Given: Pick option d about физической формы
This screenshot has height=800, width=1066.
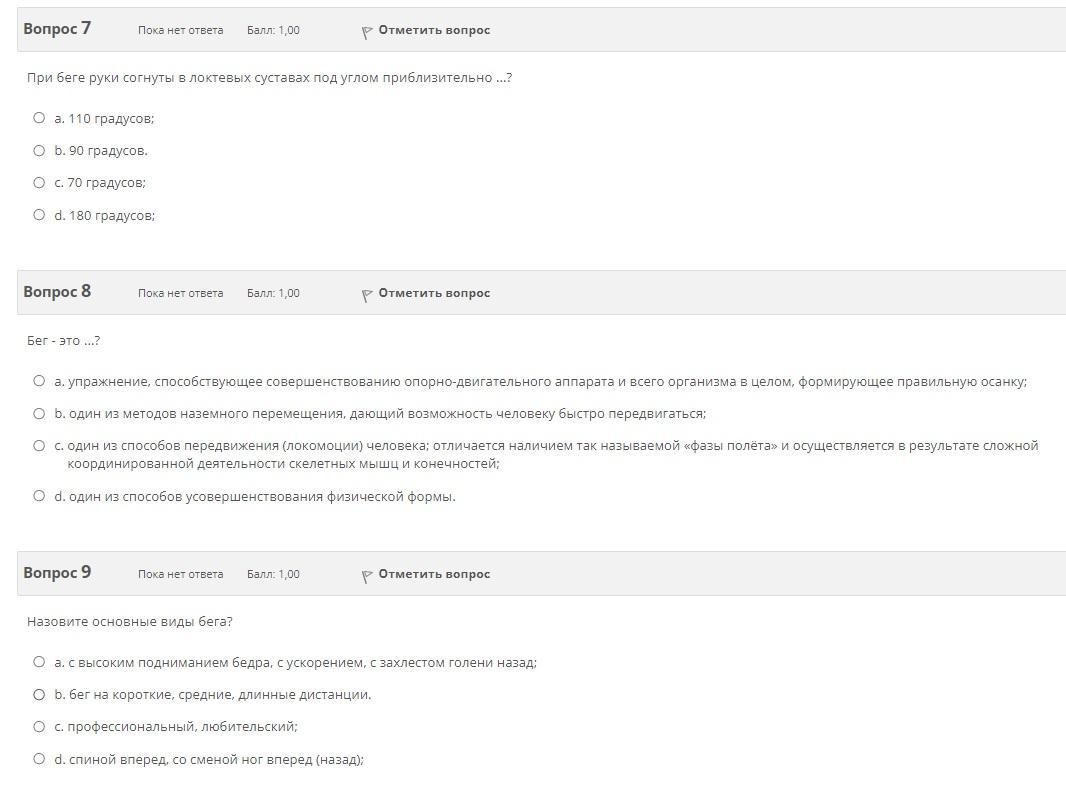Looking at the screenshot, I should pyautogui.click(x=39, y=496).
